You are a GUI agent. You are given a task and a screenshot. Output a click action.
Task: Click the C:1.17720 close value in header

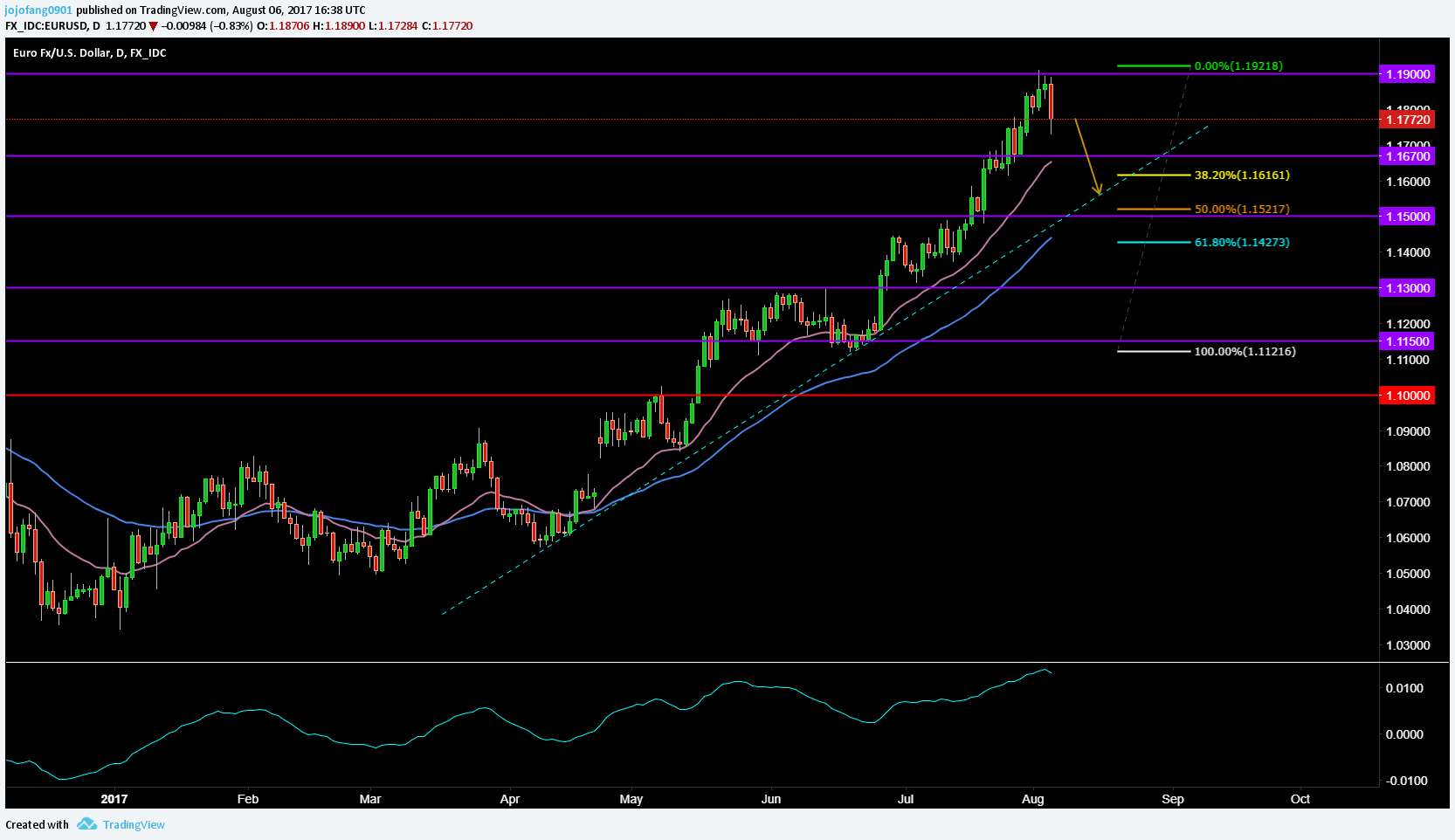coord(447,26)
